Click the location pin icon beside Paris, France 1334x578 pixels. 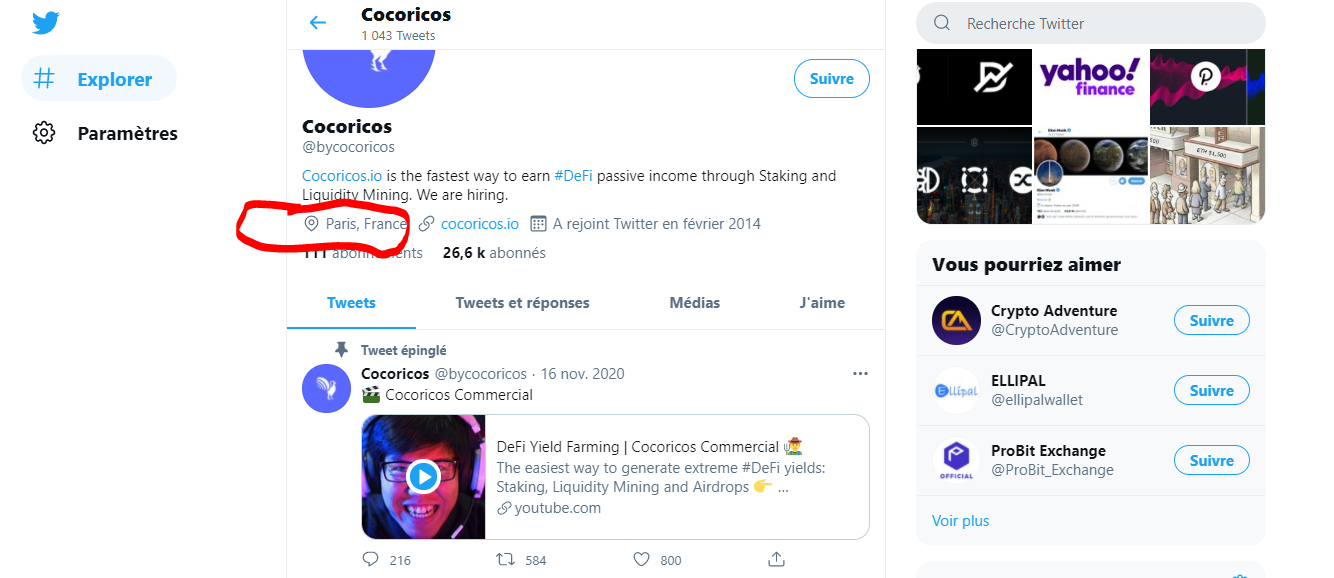click(311, 224)
